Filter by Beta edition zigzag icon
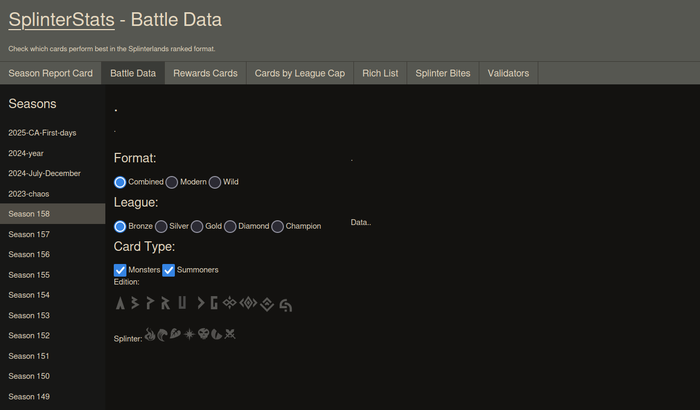Screen dimensions: 700x410 pyautogui.click(x=135, y=303)
